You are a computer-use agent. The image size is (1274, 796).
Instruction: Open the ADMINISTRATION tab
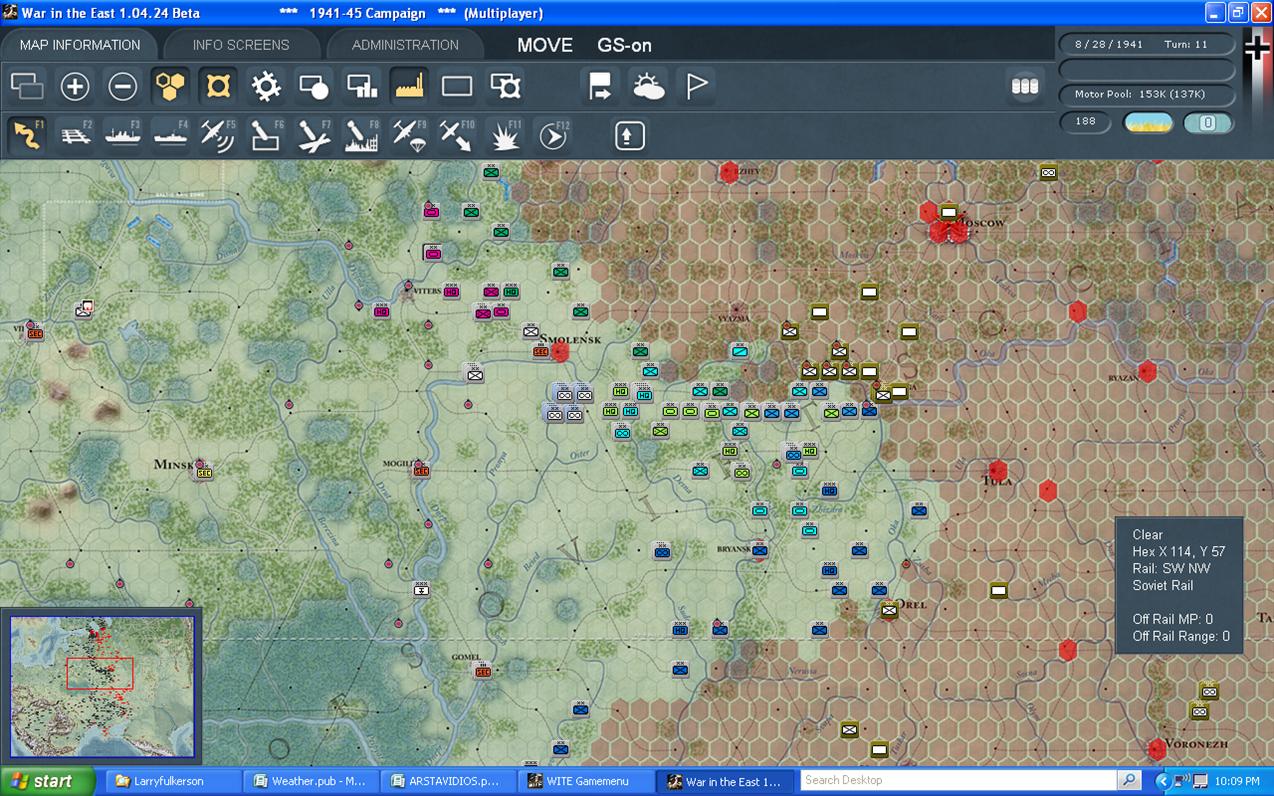[x=405, y=45]
